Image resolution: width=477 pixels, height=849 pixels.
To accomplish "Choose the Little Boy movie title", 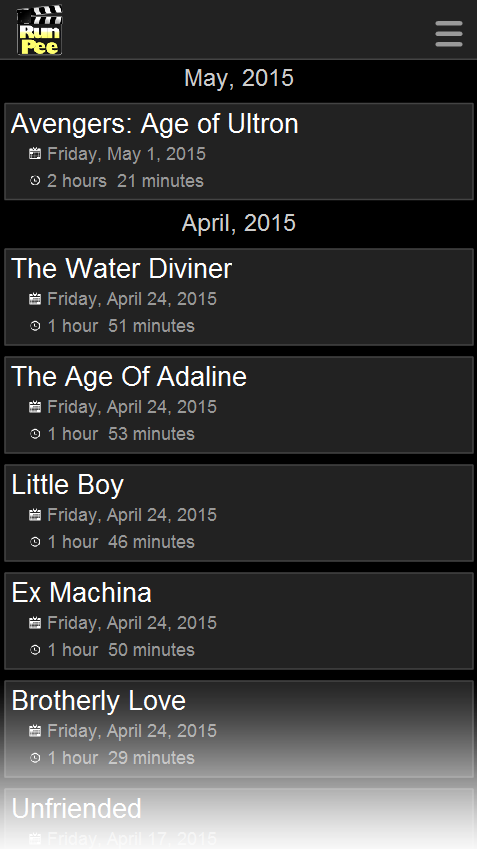I will [68, 485].
